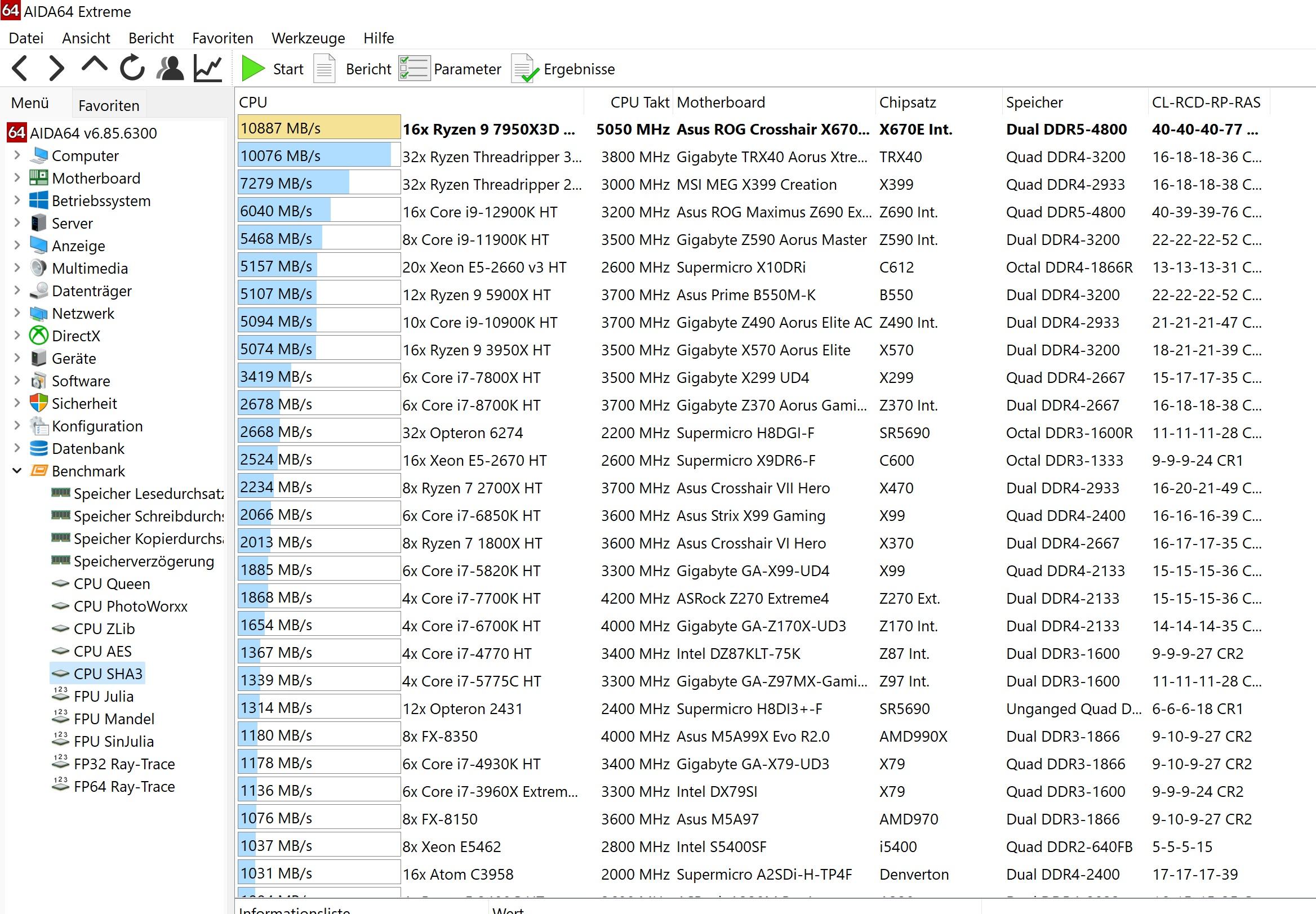Open the Hilfe menu
Viewport: 1316px width, 914px height.
[379, 38]
